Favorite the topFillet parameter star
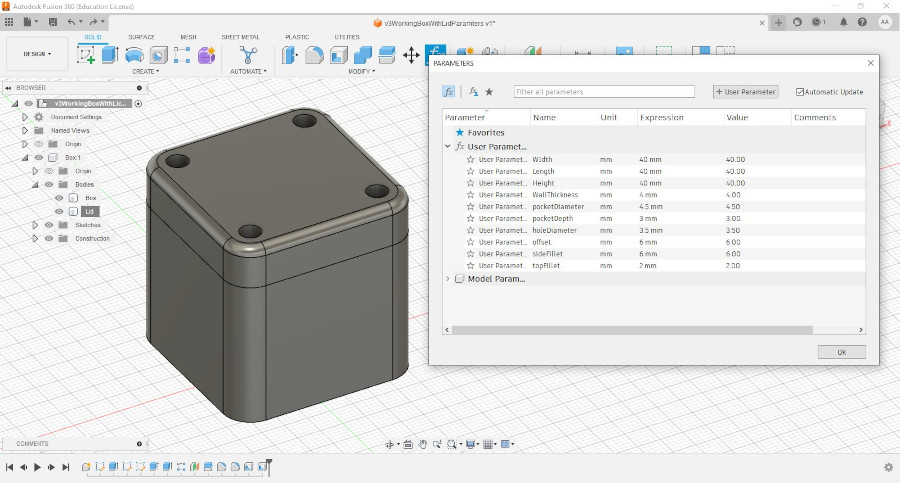The image size is (900, 483). click(471, 266)
